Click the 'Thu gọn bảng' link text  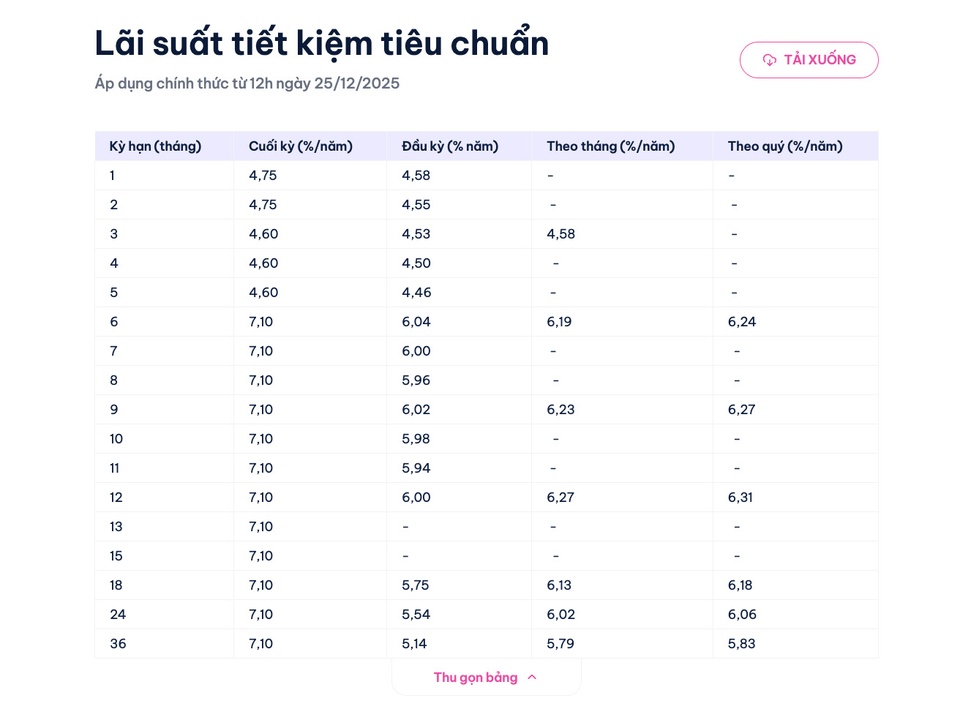(x=476, y=677)
